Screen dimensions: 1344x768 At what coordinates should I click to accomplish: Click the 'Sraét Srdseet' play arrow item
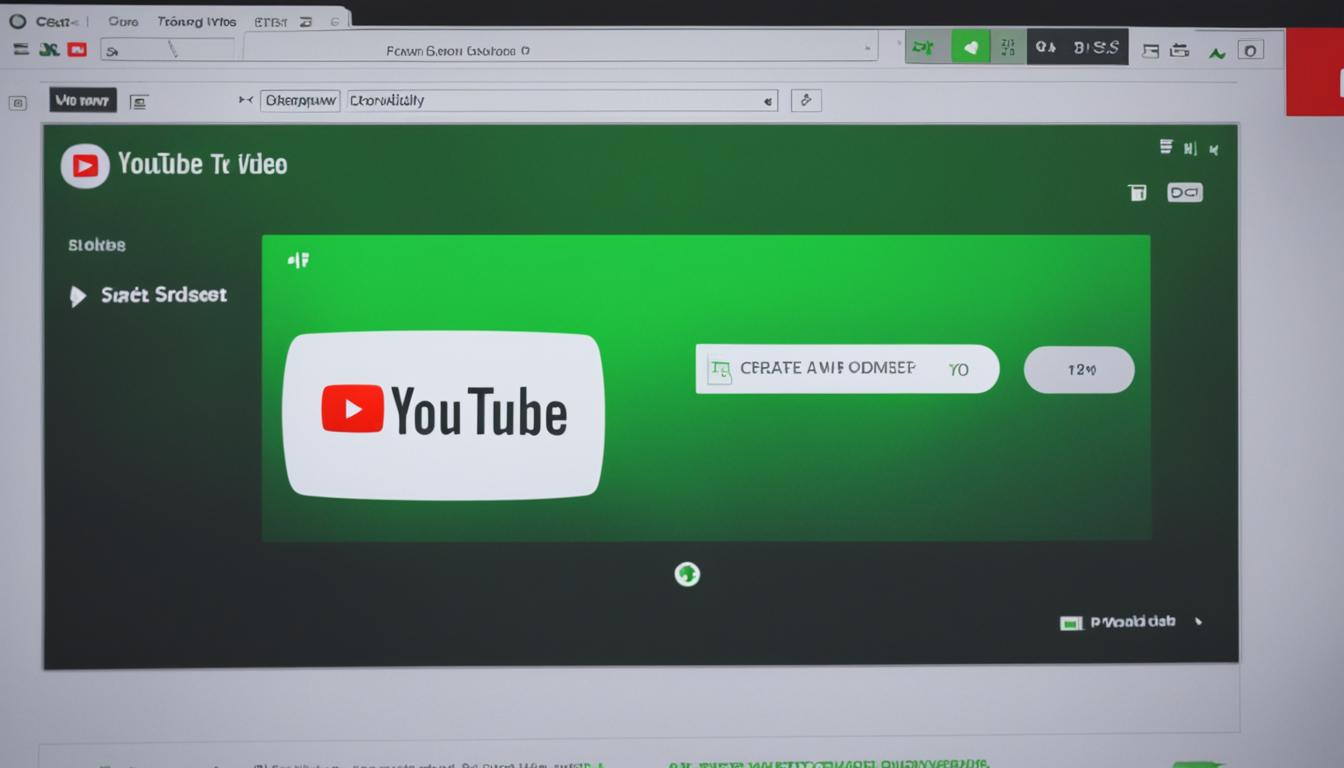click(148, 295)
